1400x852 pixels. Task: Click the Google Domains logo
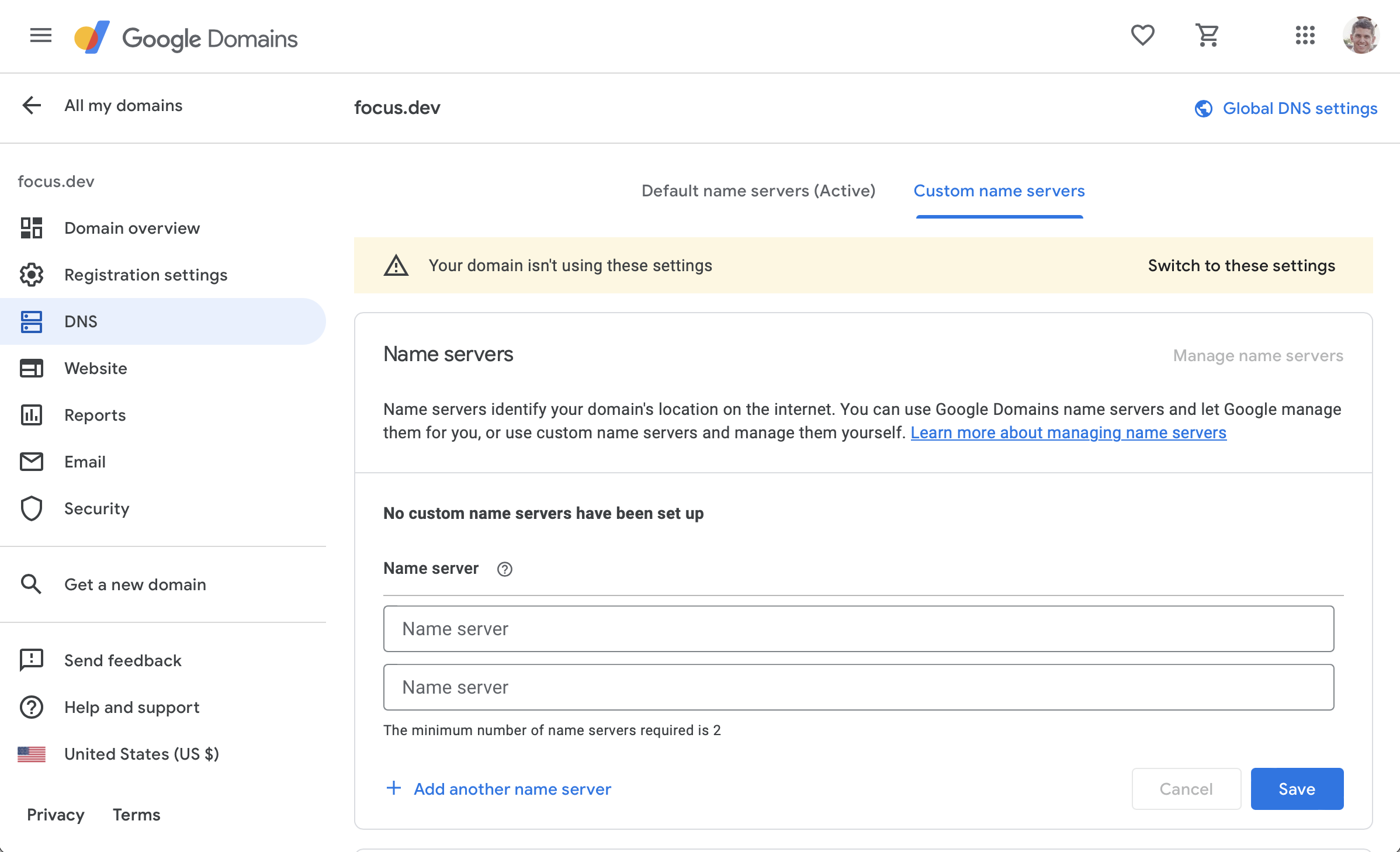tap(186, 38)
